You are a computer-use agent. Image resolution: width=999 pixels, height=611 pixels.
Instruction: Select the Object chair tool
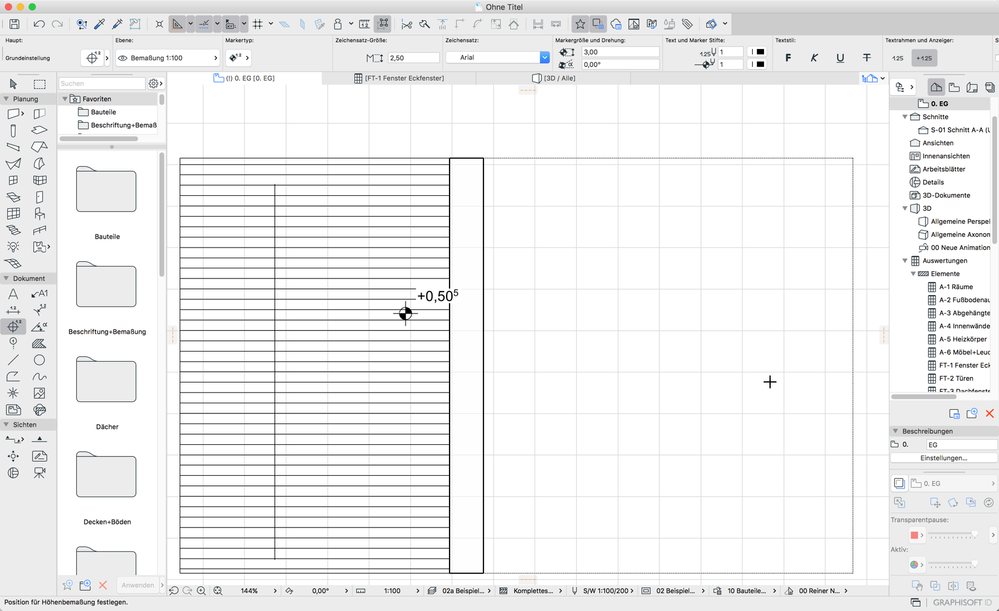click(x=40, y=213)
